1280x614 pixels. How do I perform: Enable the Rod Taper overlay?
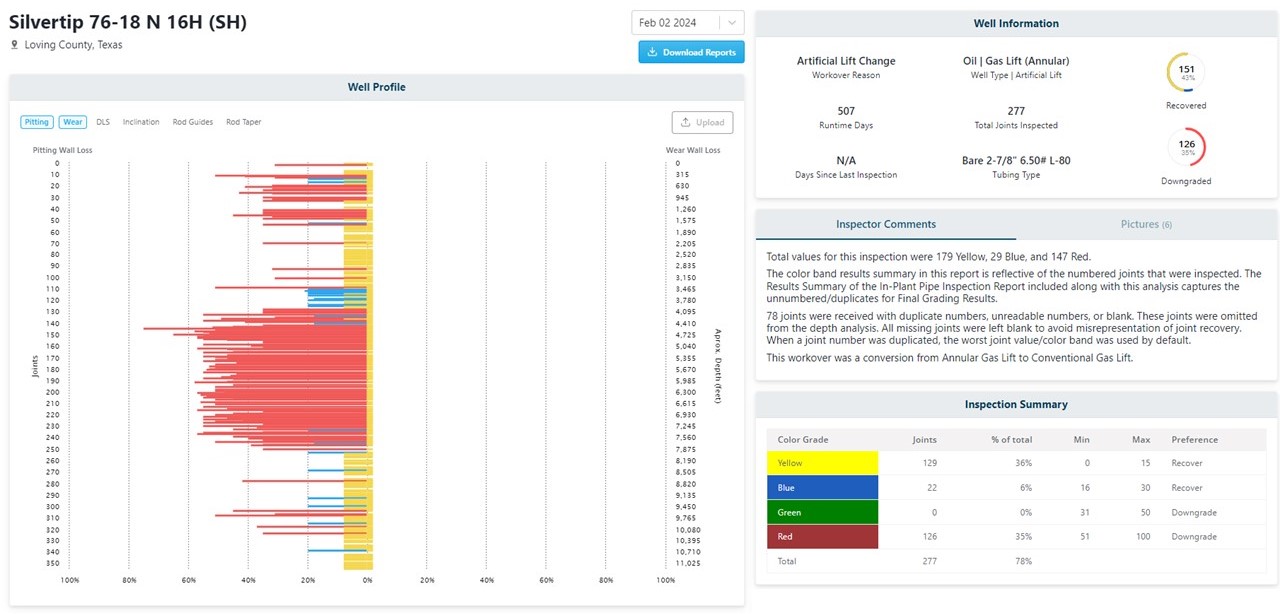244,122
